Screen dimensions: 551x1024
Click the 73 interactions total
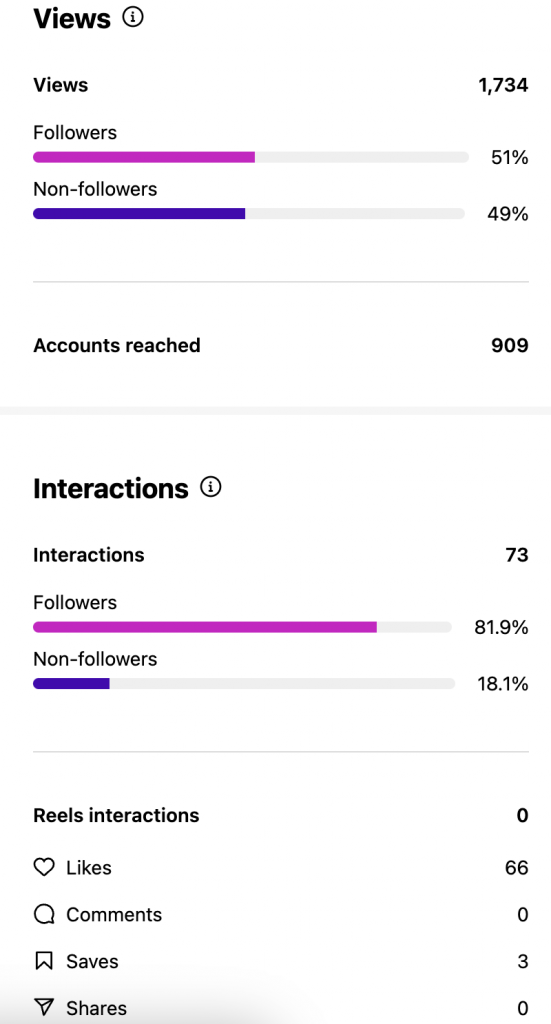[516, 554]
